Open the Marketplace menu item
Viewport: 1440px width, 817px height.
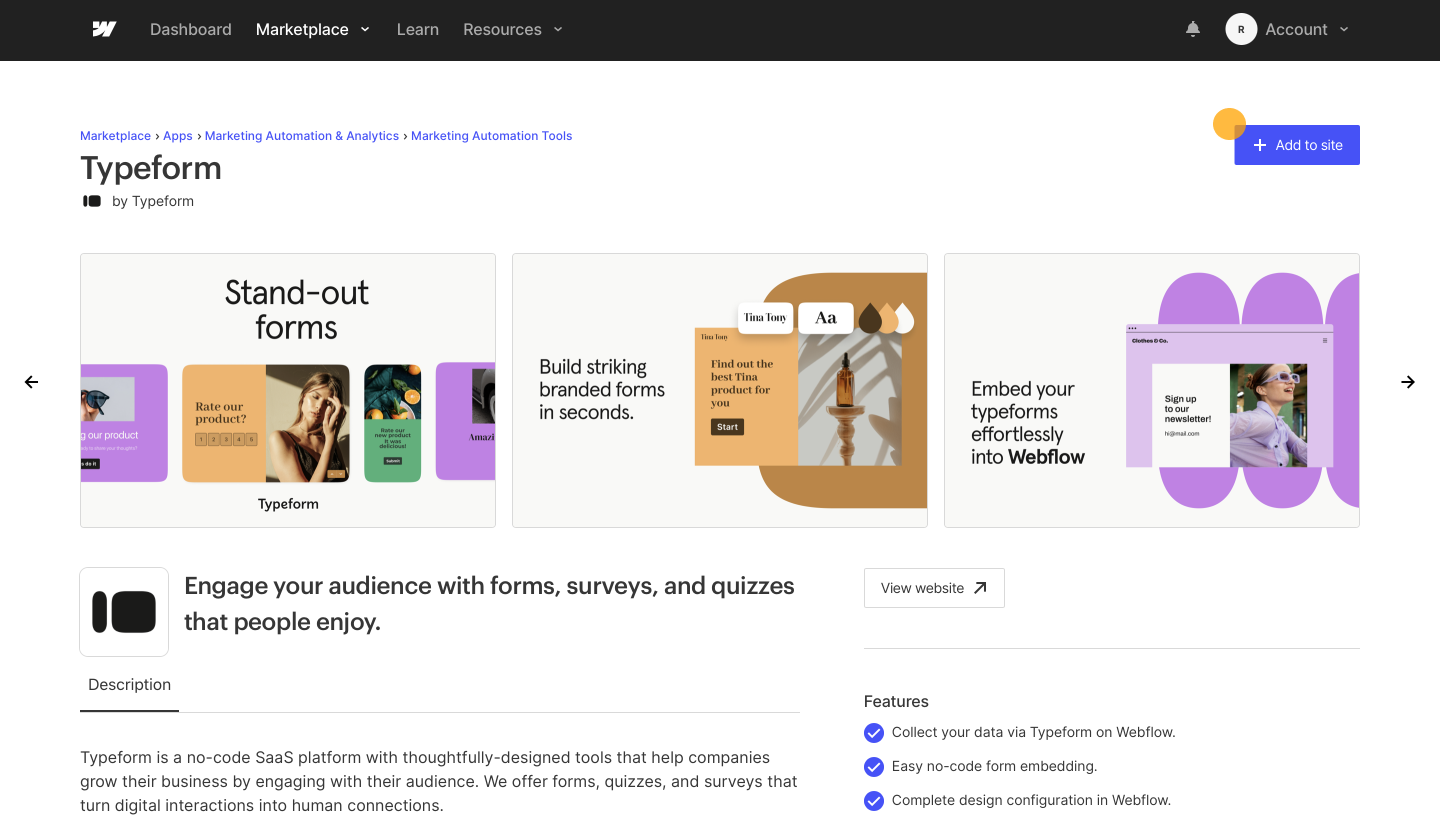pos(302,29)
